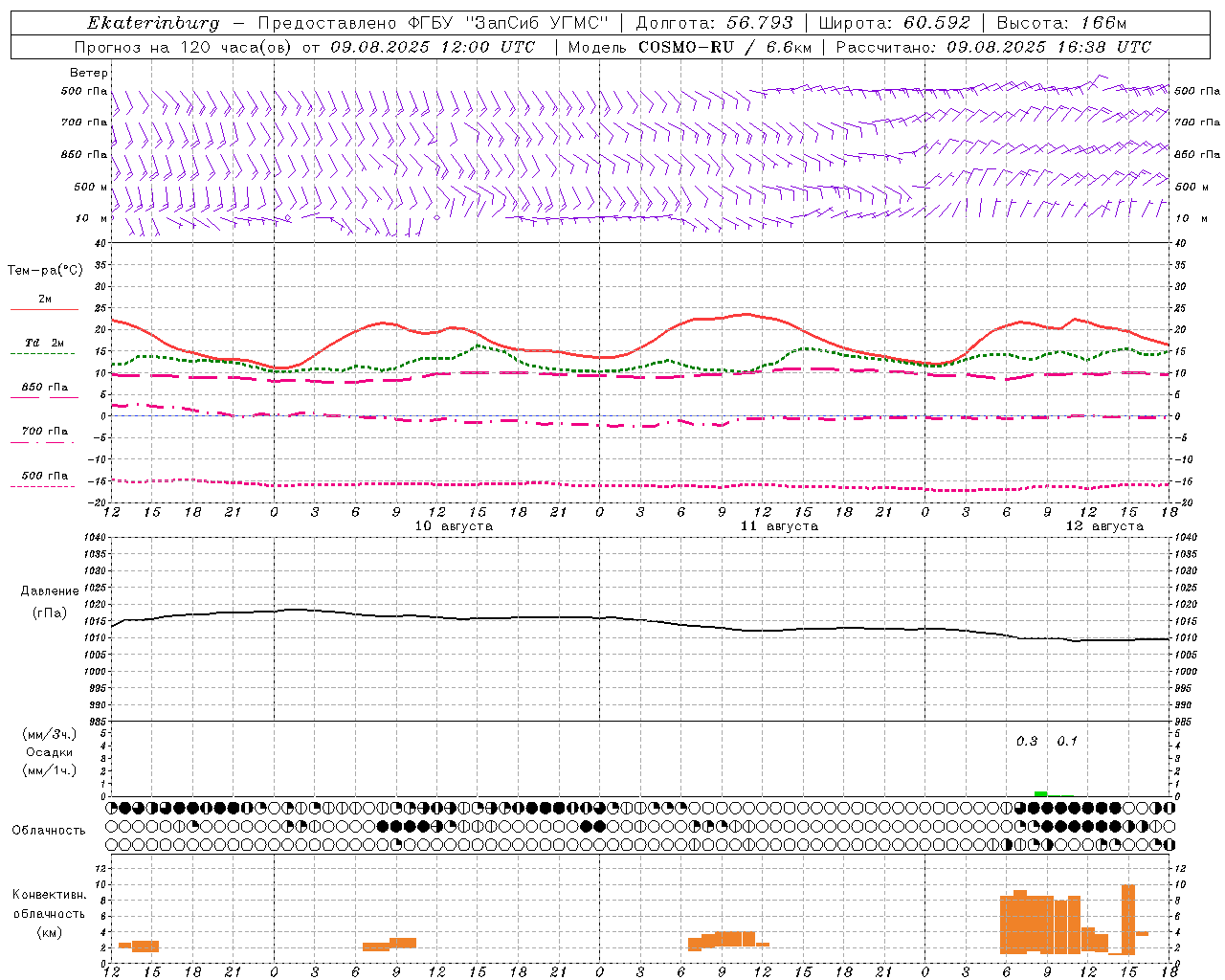This screenshot has width=1225, height=980.
Task: Select the 'Предоставлено ФГБУ ЗапСиб УГМС' provider text
Action: point(434,23)
